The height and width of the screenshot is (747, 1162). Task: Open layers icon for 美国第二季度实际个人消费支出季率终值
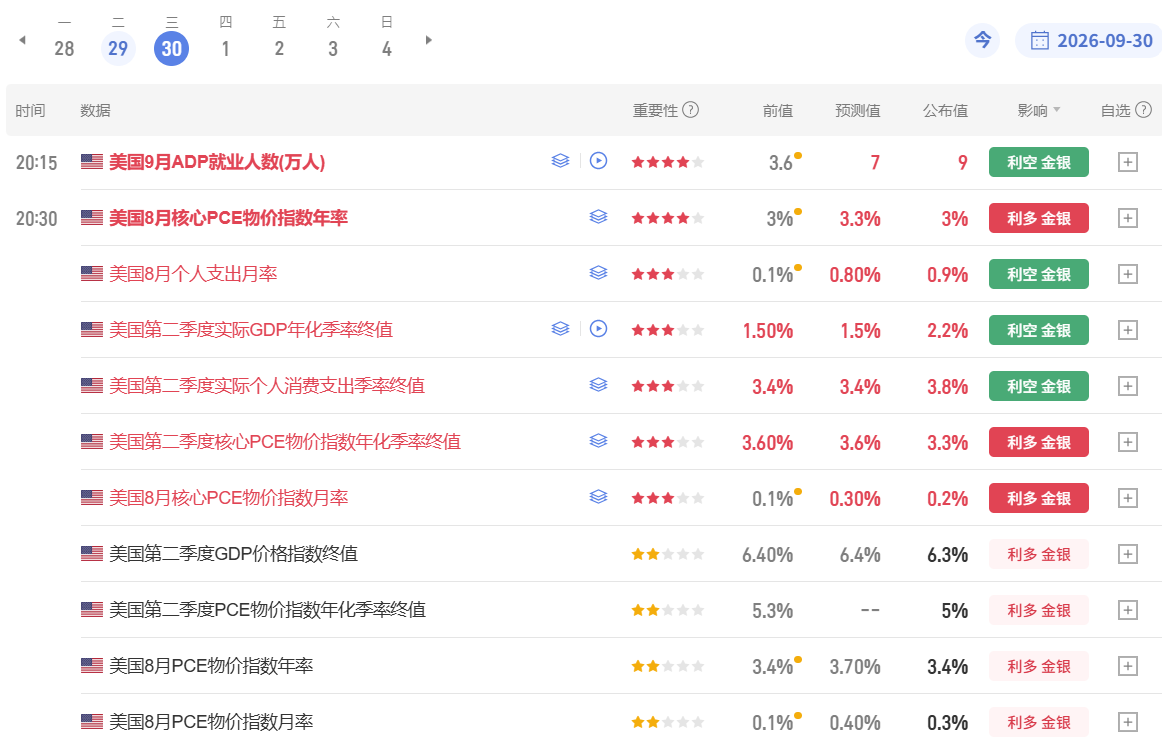[x=598, y=385]
